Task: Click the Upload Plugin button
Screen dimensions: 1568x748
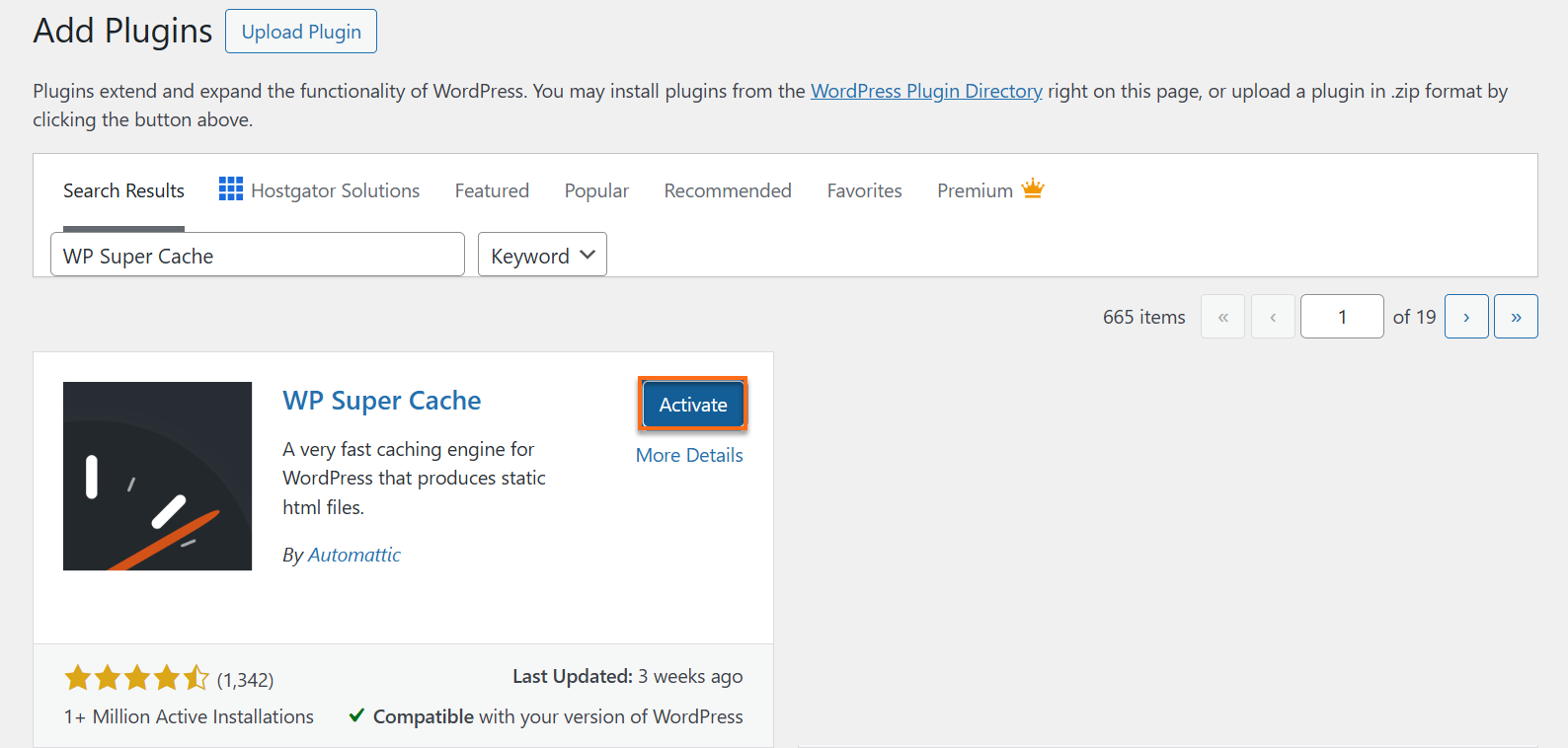Action: [301, 32]
